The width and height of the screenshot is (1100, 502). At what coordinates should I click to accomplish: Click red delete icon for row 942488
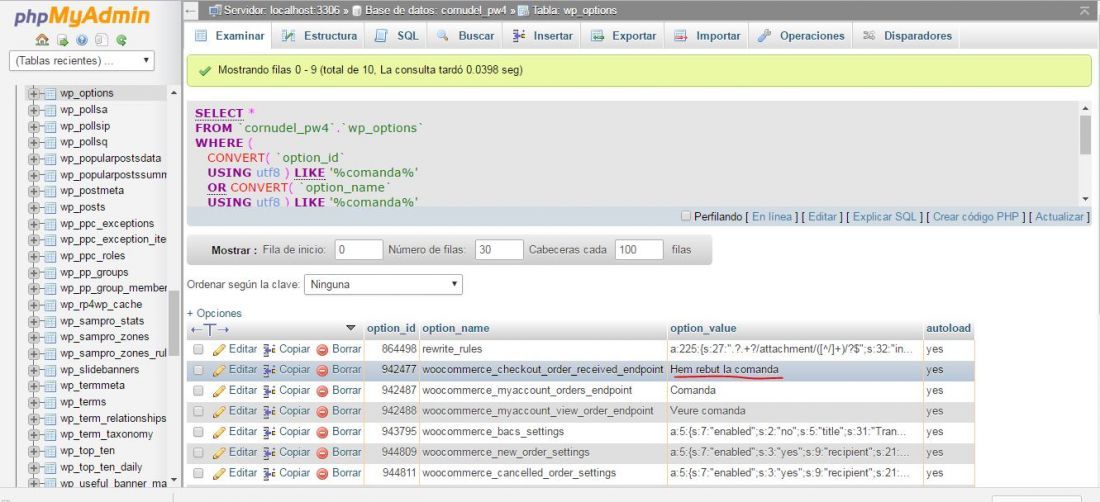[322, 411]
